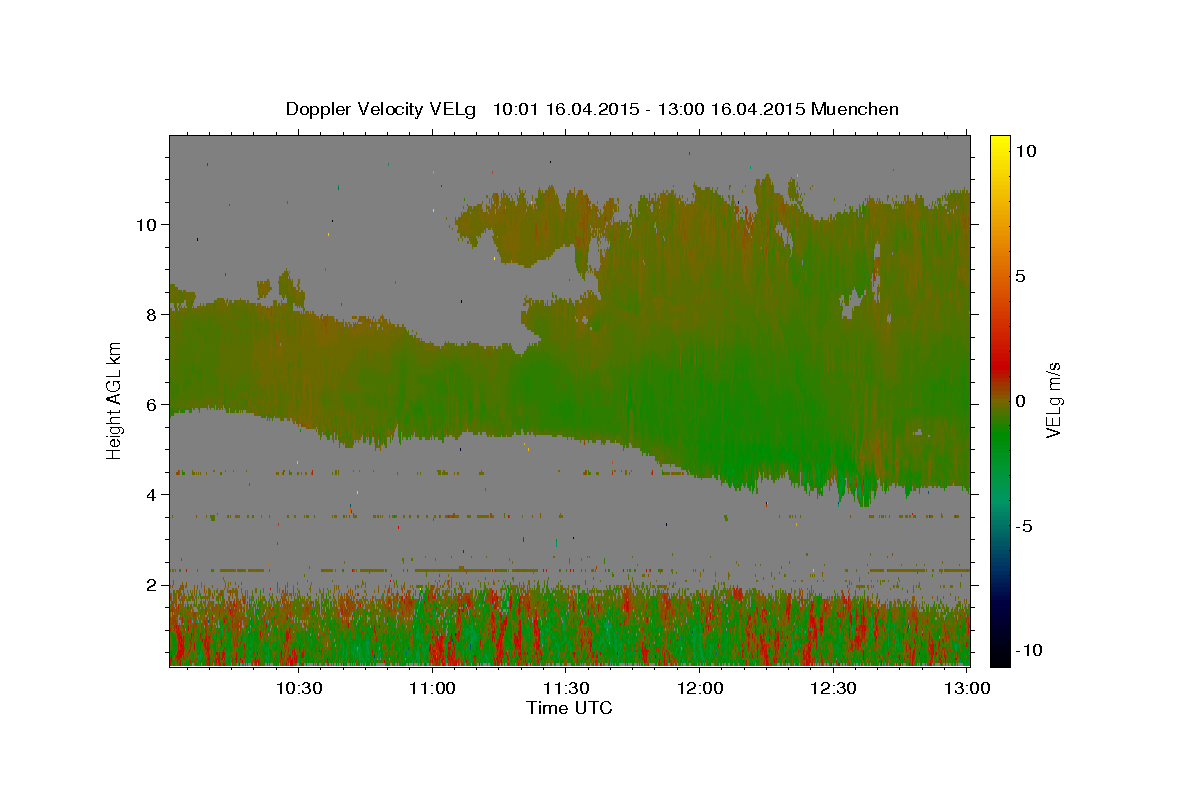Viewport: 1200px width, 800px height.
Task: Click the colorbar tick label -5
Action: pyautogui.click(x=1024, y=526)
